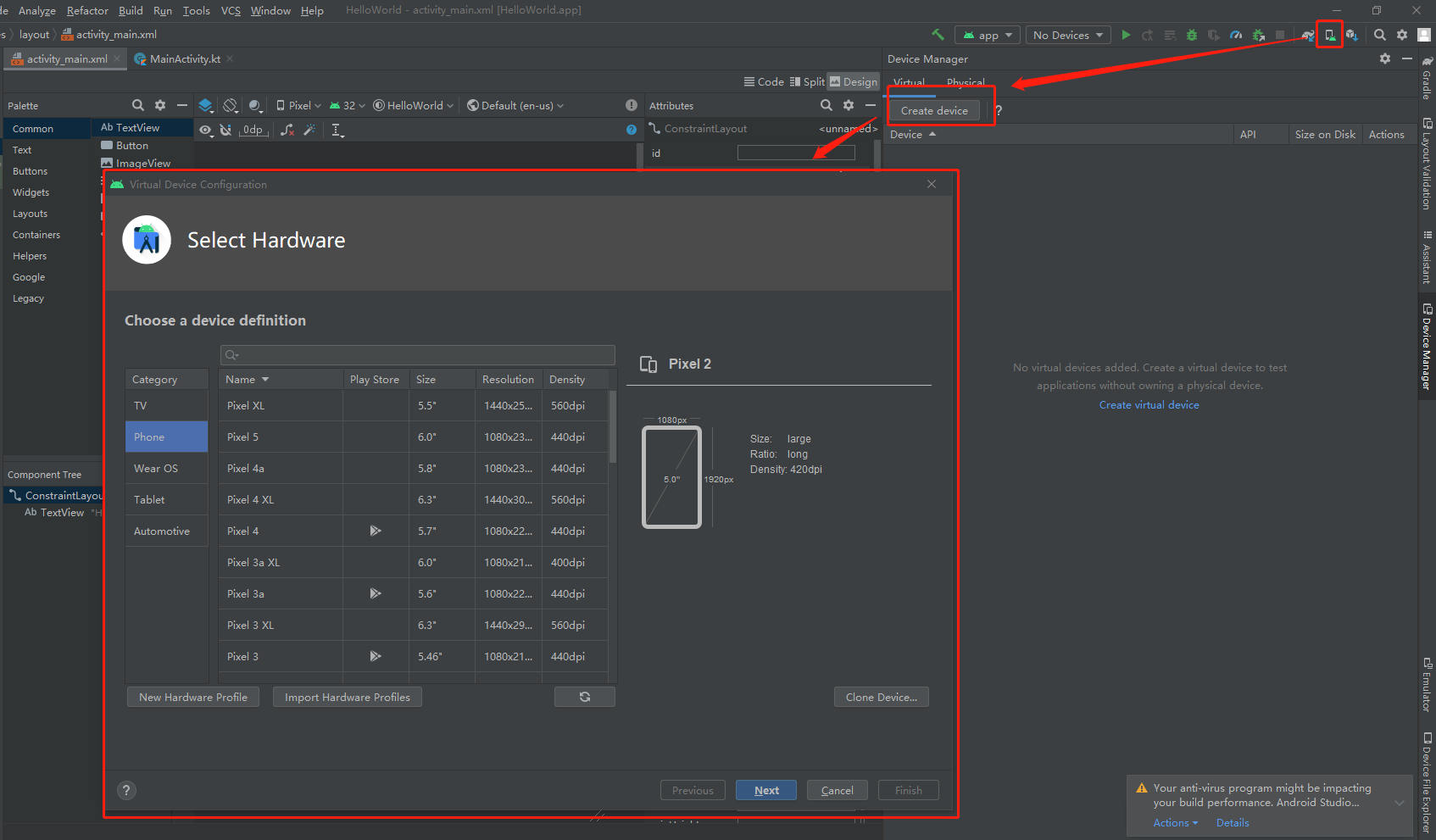Search the Palette with magnifier icon

pyautogui.click(x=138, y=105)
